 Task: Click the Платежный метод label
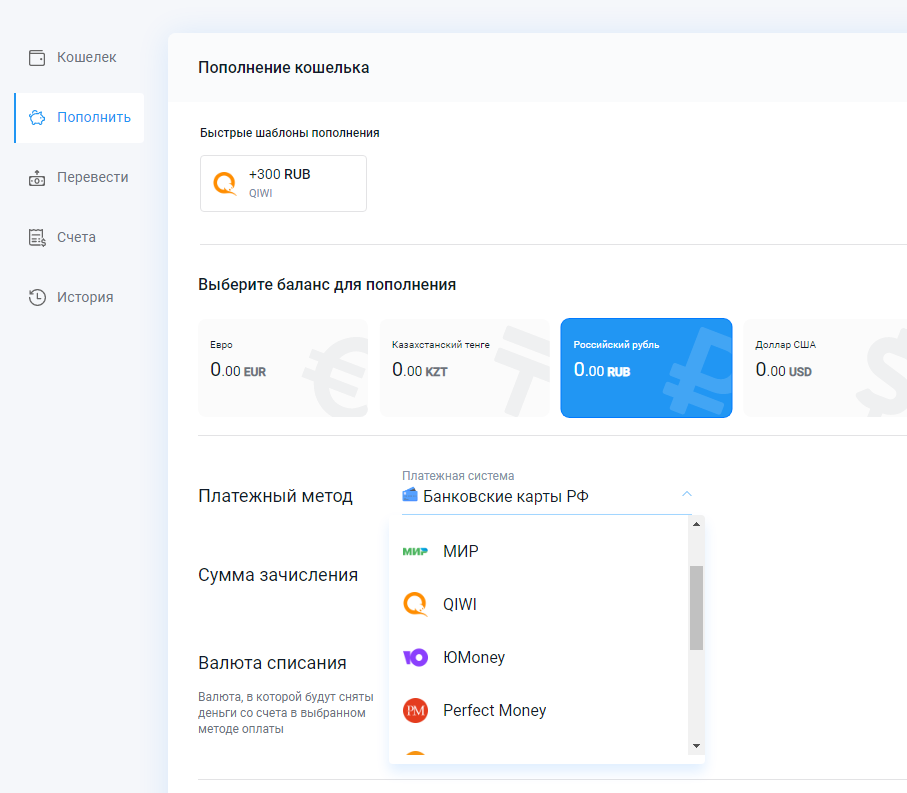(275, 496)
